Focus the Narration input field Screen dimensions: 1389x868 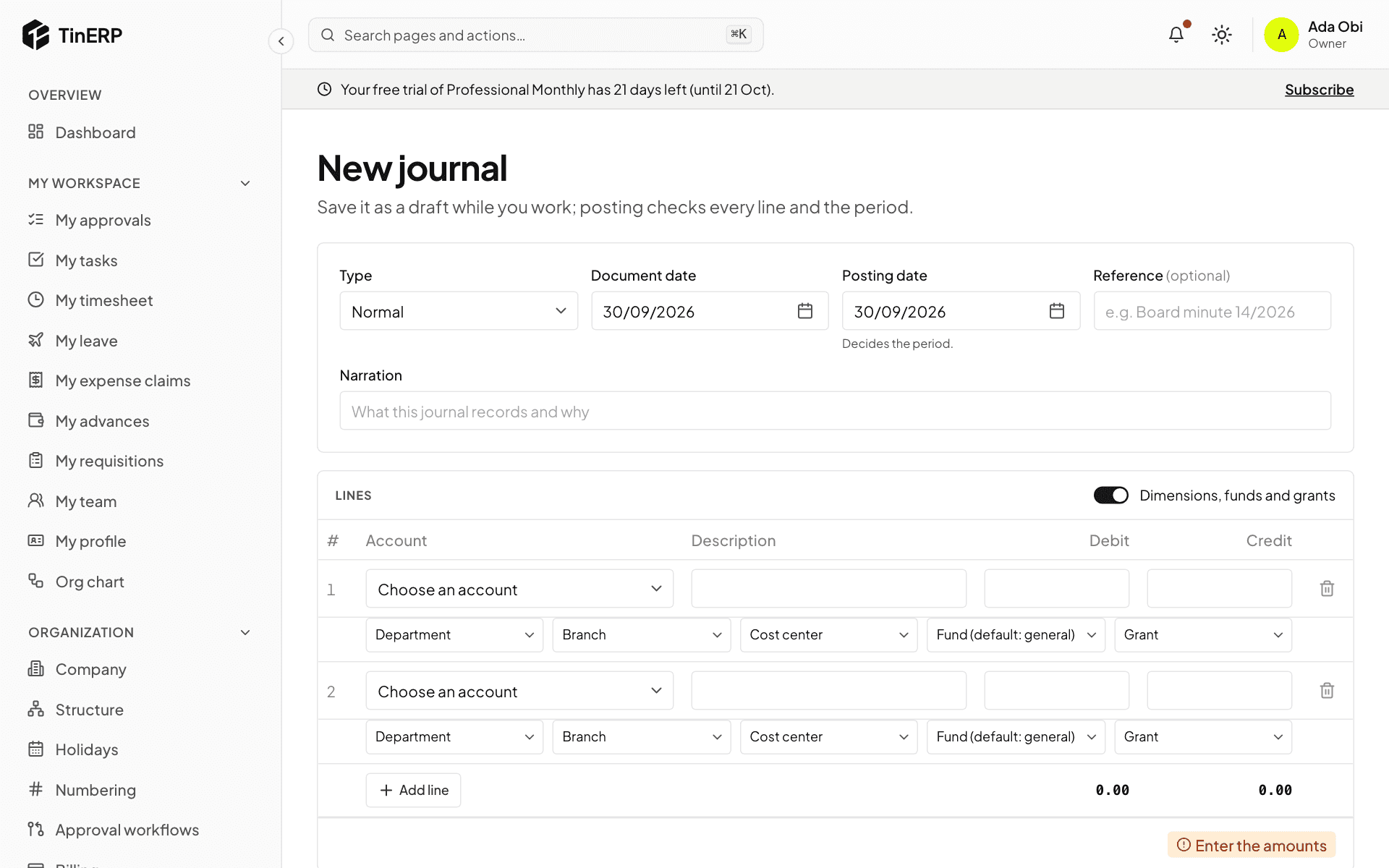tap(835, 411)
